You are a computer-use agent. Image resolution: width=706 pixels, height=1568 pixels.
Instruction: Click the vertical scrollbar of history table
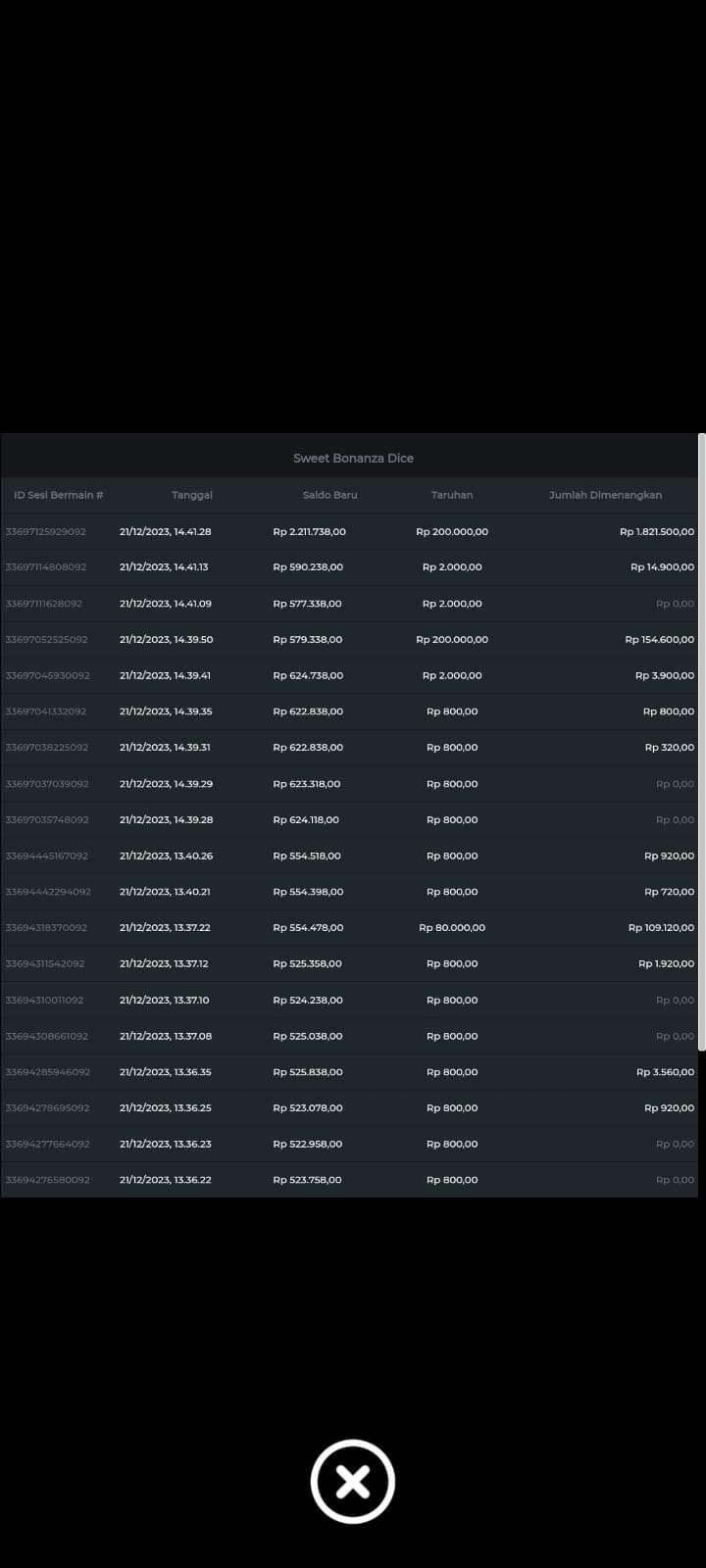click(x=701, y=745)
